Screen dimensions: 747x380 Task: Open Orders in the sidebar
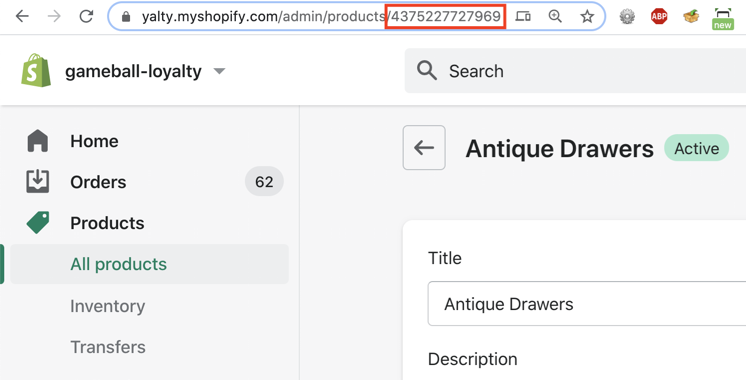tap(98, 182)
